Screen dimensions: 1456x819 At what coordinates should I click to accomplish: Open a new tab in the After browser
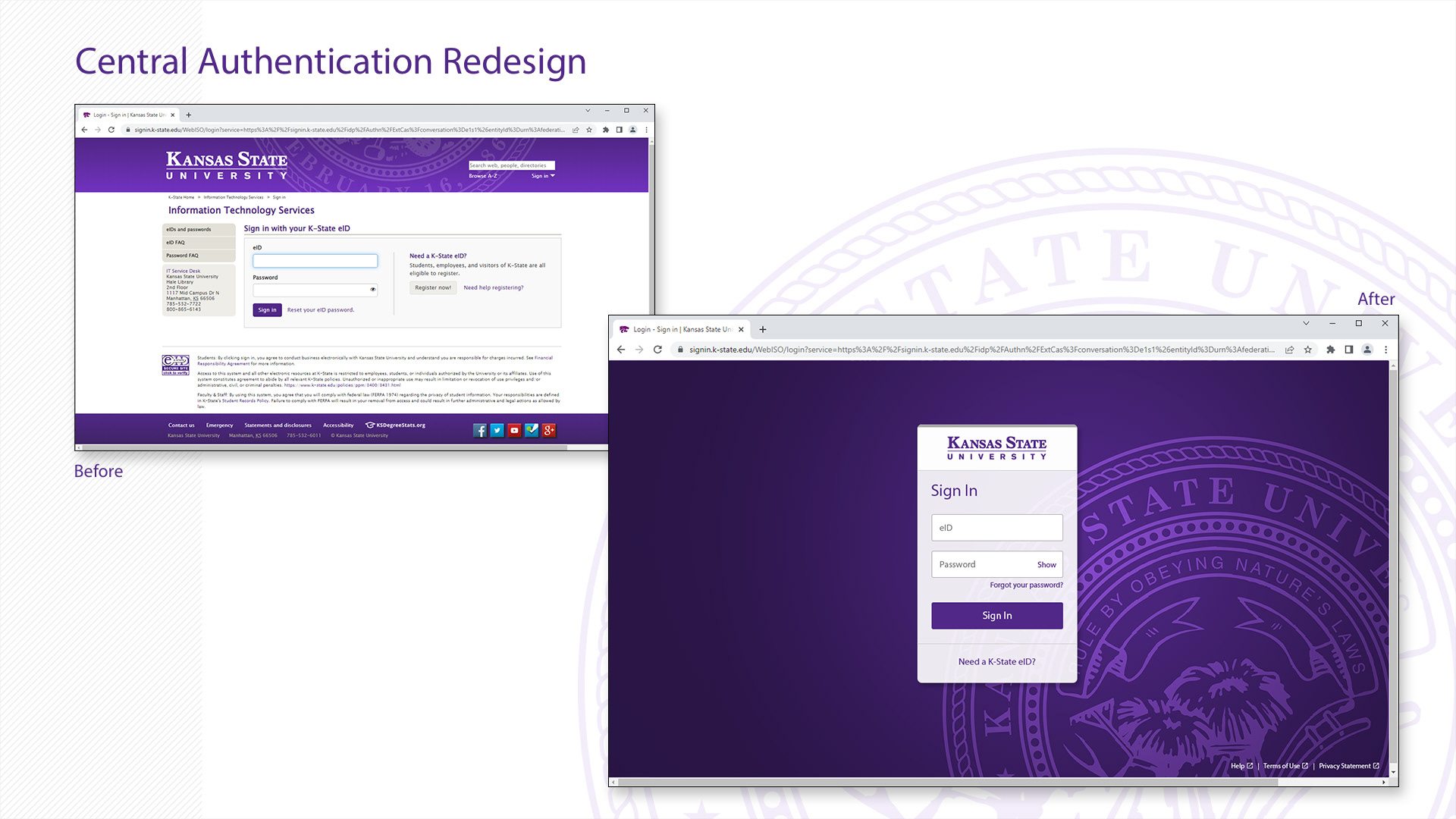pyautogui.click(x=763, y=329)
